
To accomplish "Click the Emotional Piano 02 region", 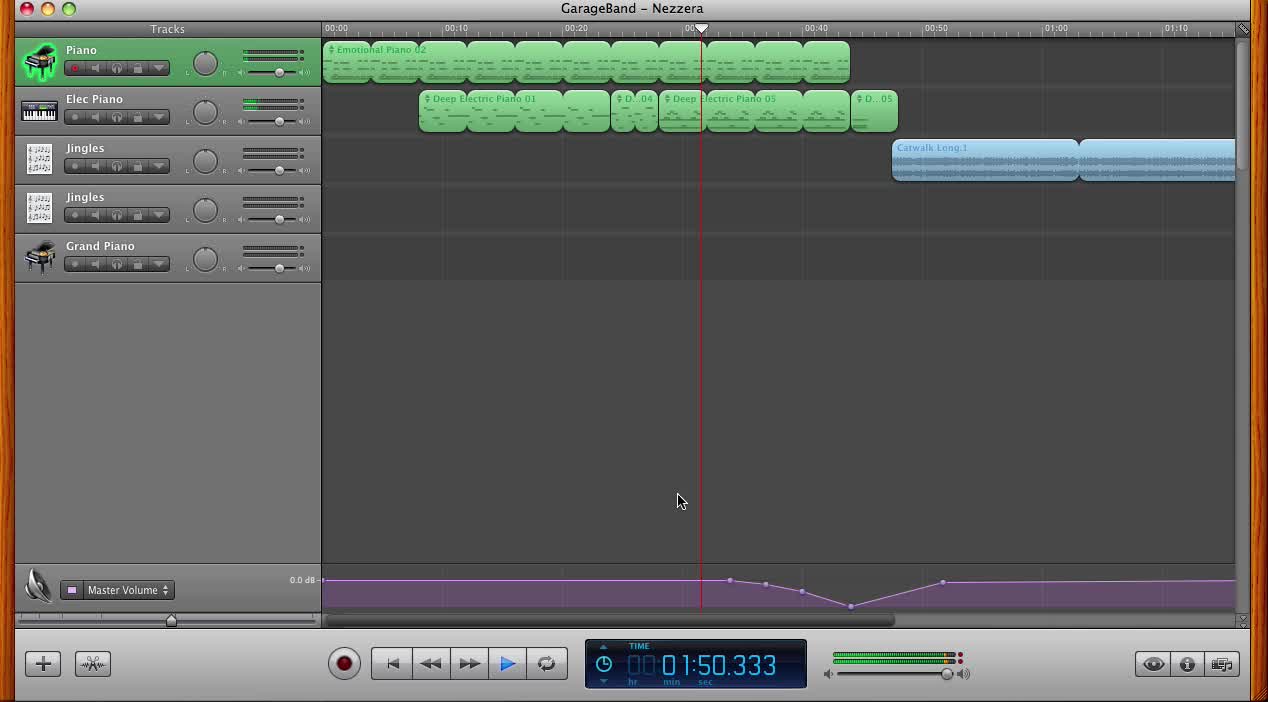I will [x=380, y=62].
